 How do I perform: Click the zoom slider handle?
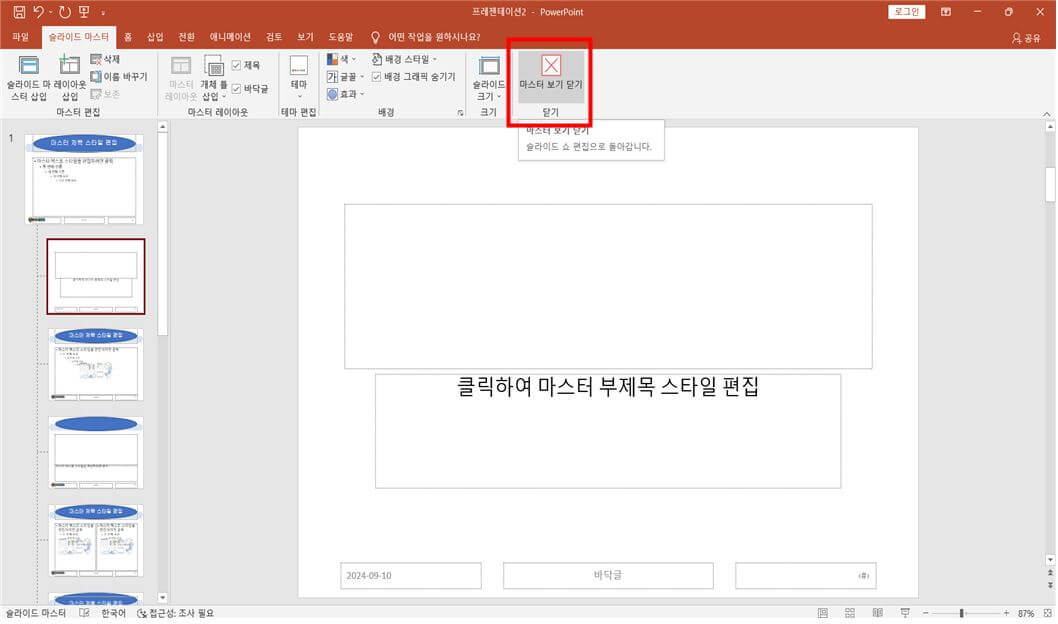click(962, 613)
